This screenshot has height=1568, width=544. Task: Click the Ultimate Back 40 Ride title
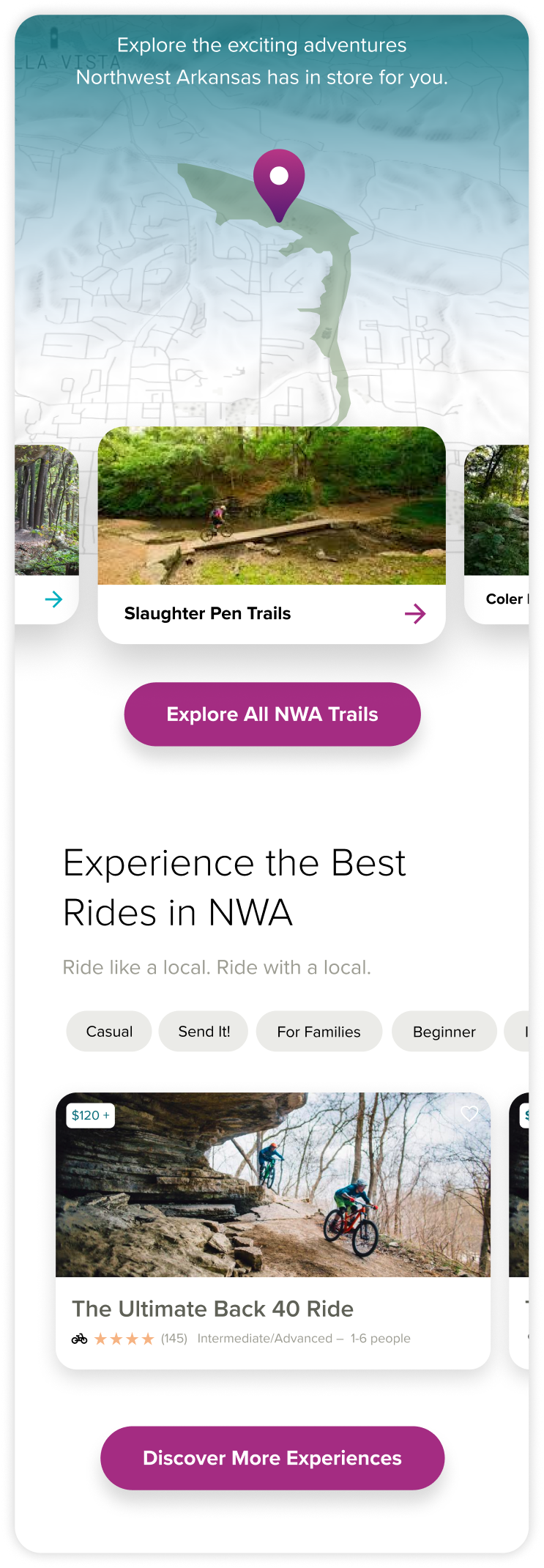[212, 1309]
